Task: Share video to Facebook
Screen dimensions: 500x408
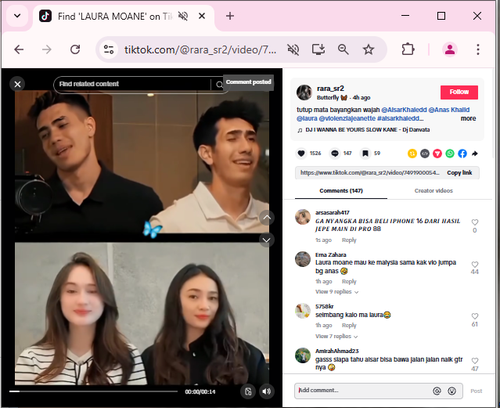Action: [x=462, y=153]
